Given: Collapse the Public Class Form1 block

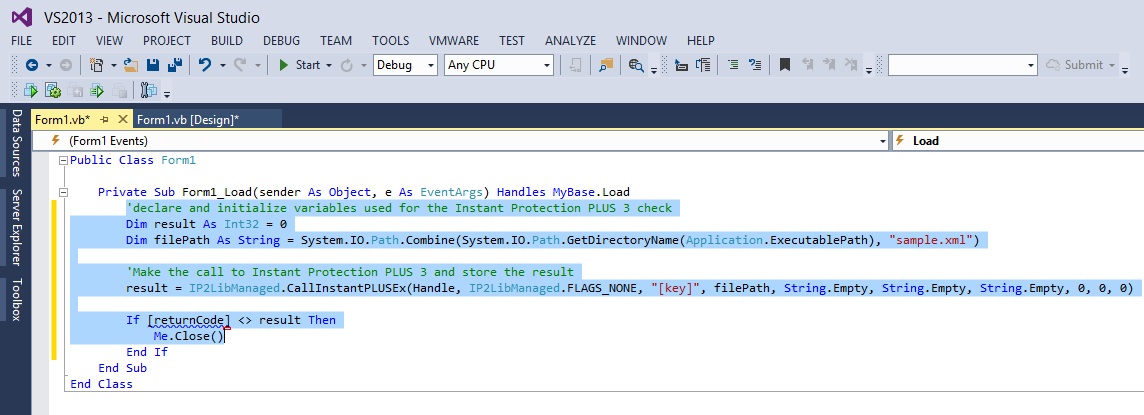Looking at the screenshot, I should click(x=63, y=160).
